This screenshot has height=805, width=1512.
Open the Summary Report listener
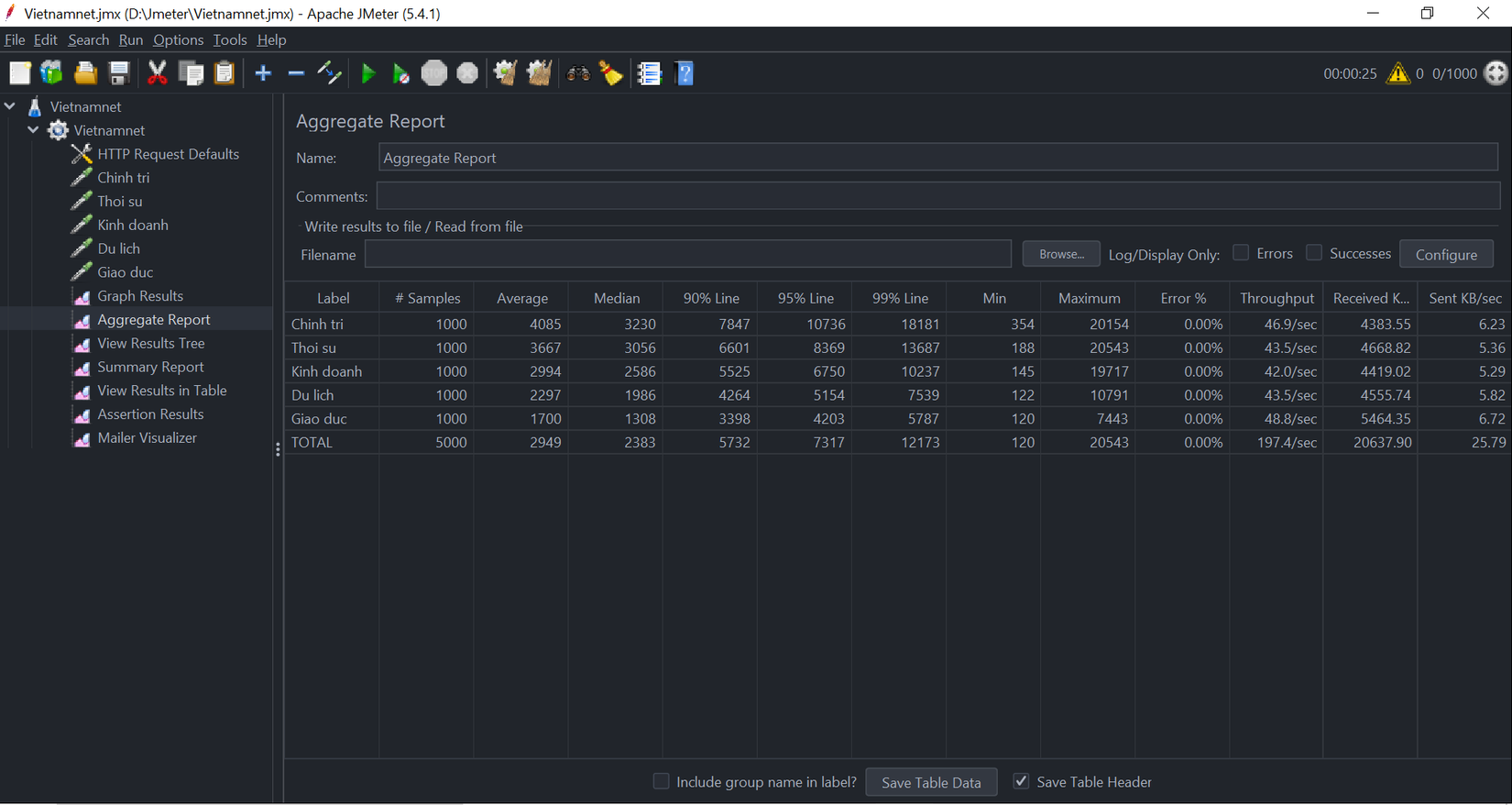(x=150, y=367)
